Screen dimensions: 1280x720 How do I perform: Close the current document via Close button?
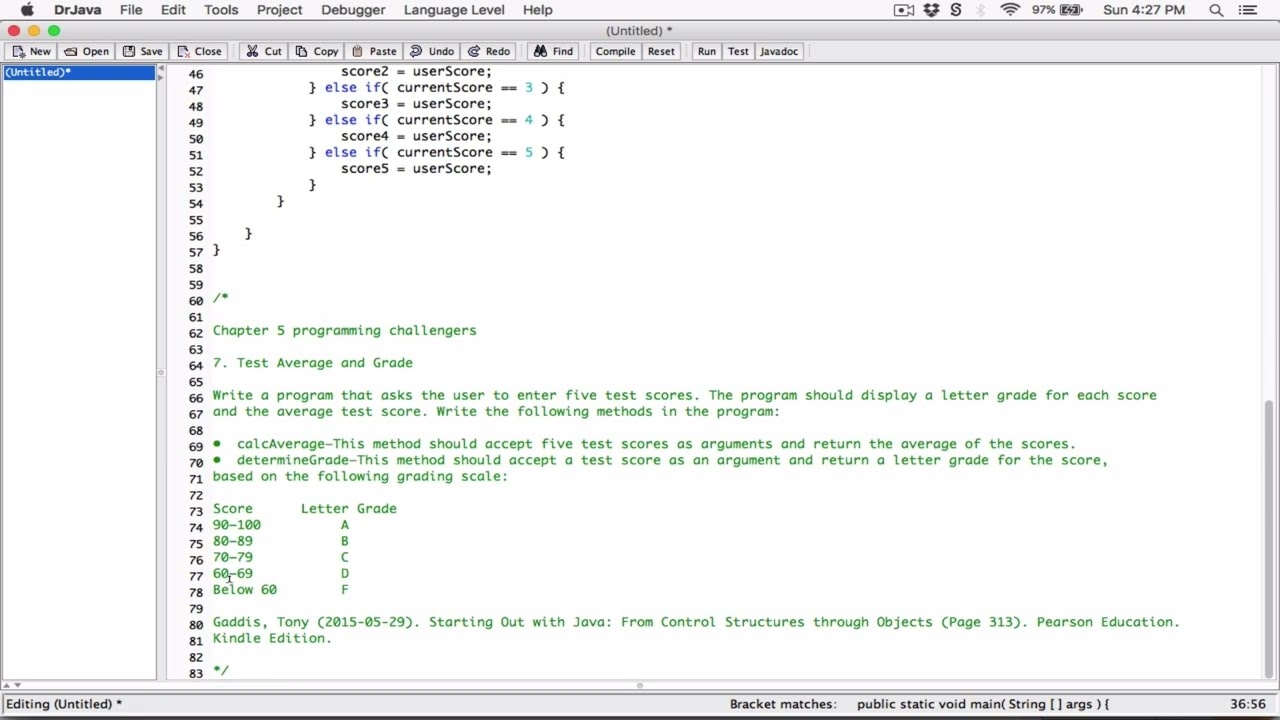coord(198,51)
